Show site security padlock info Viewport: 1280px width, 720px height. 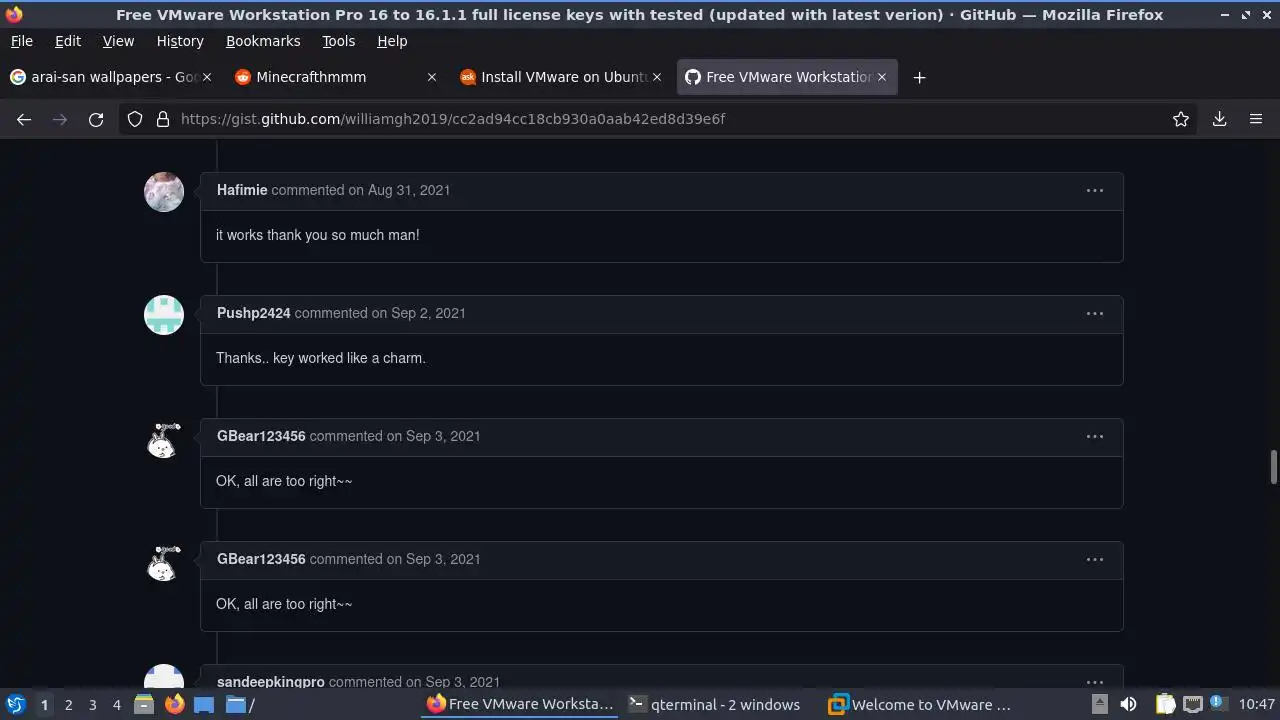coord(163,119)
